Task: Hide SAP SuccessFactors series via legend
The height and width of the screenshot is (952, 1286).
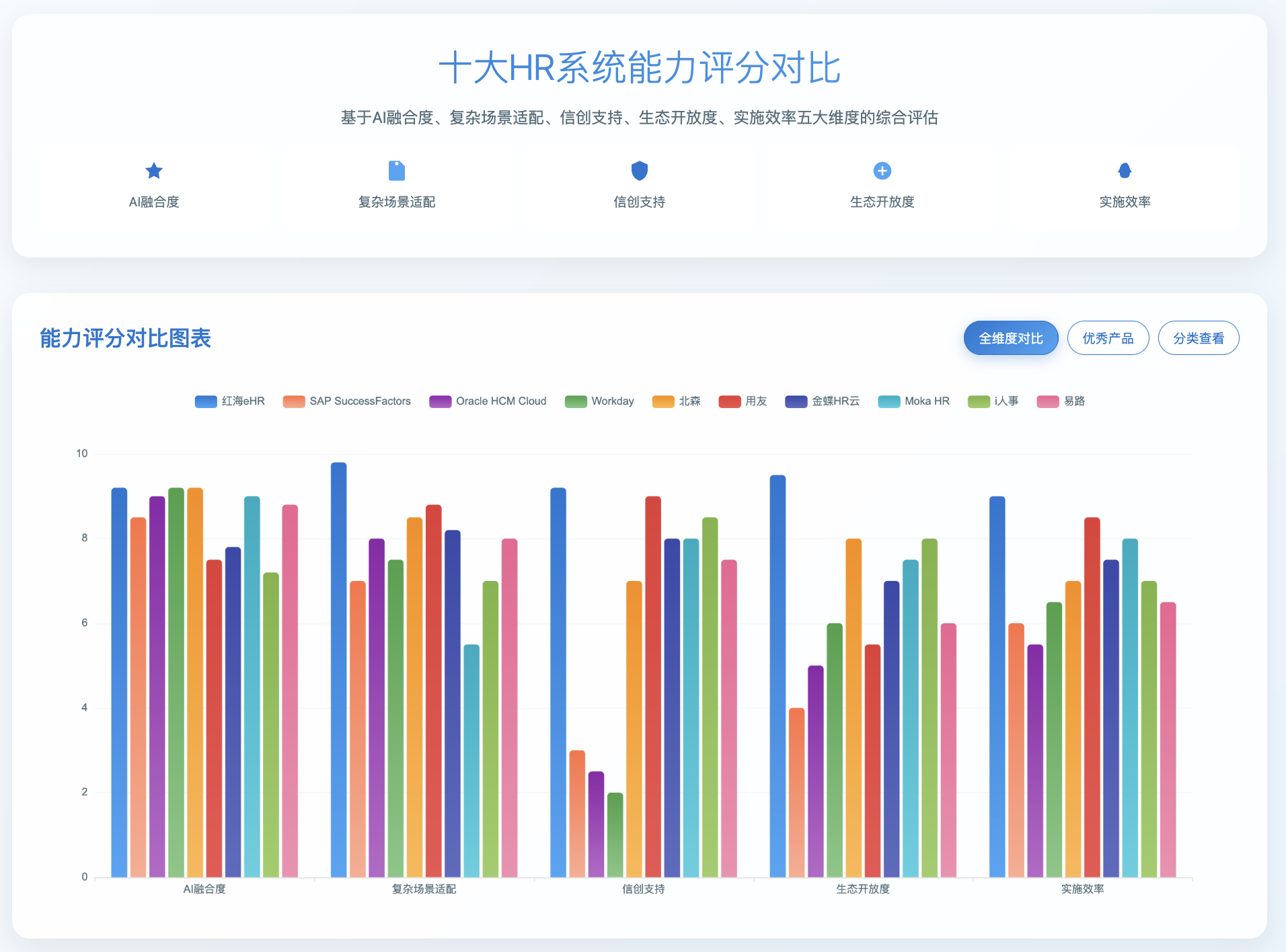Action: (x=347, y=401)
